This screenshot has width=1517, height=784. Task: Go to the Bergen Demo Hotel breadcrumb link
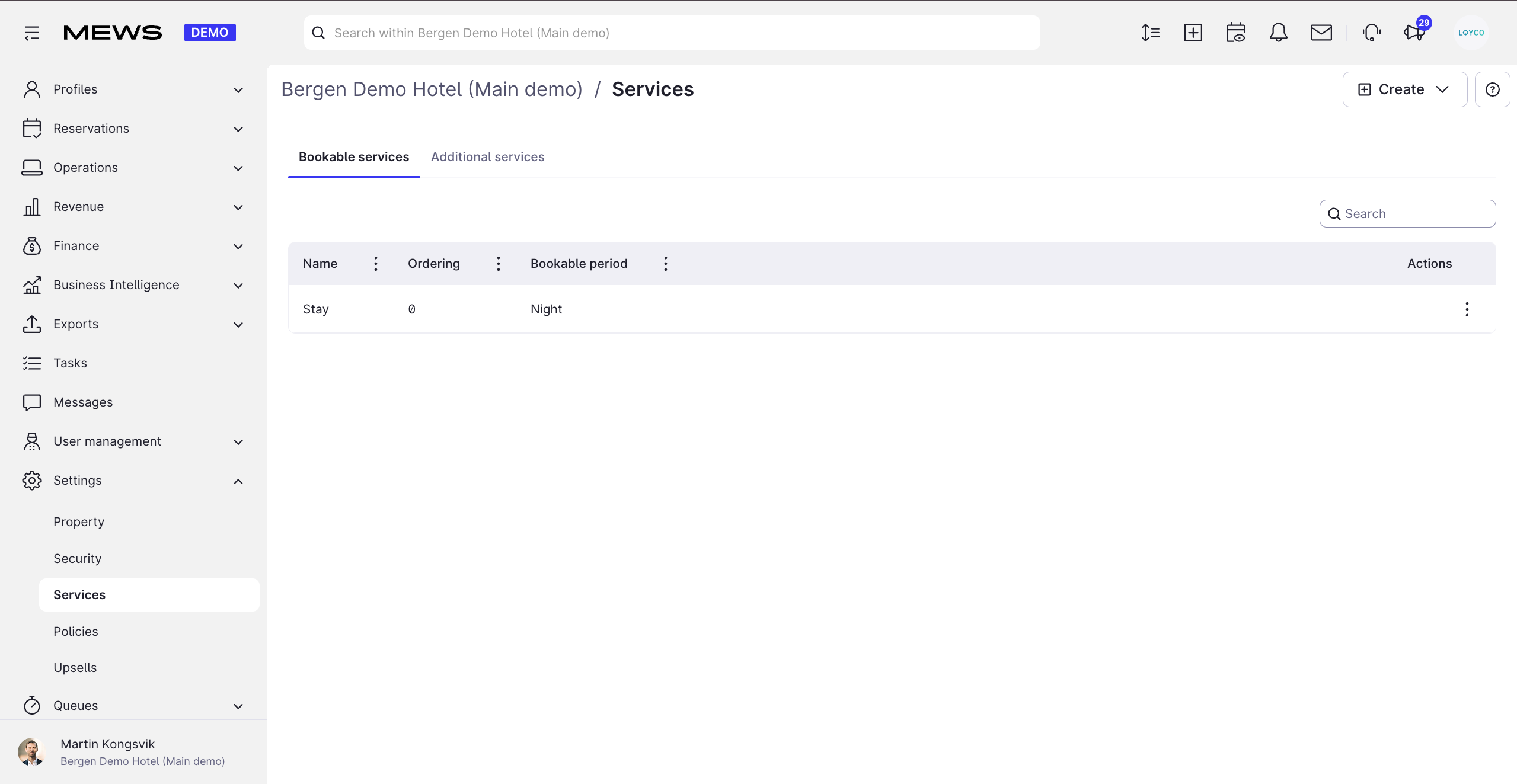tap(432, 89)
